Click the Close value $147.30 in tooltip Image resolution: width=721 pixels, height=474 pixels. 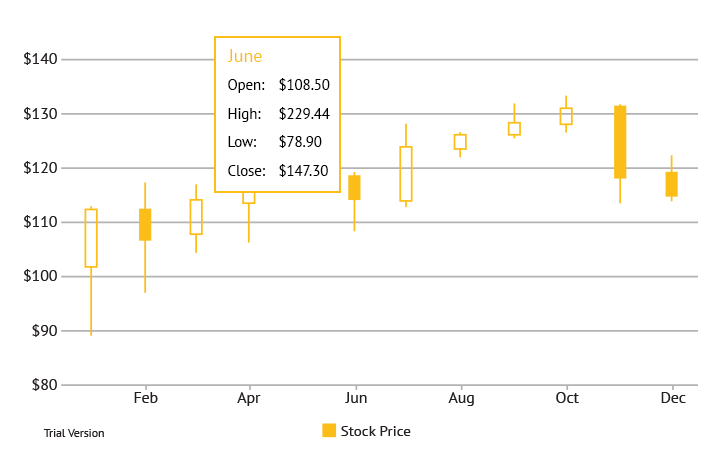coord(304,171)
